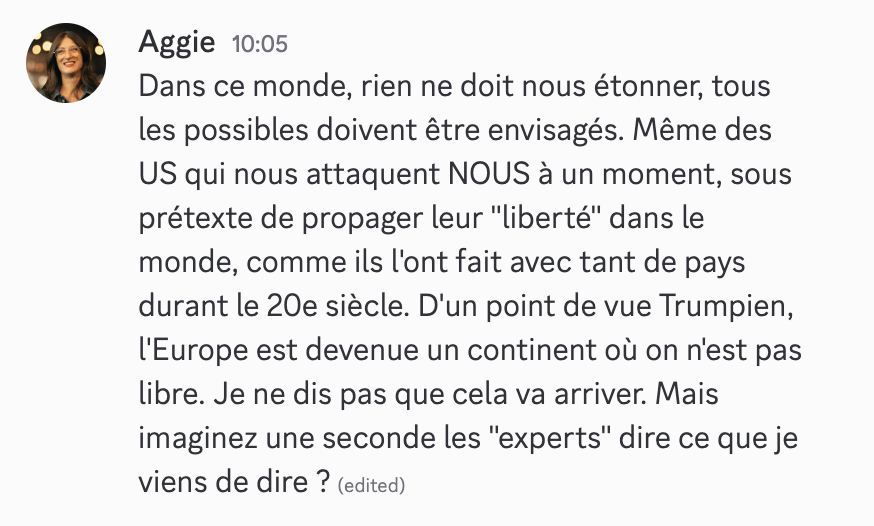874x526 pixels.
Task: Click the question mark ending the message
Action: pyautogui.click(x=323, y=482)
